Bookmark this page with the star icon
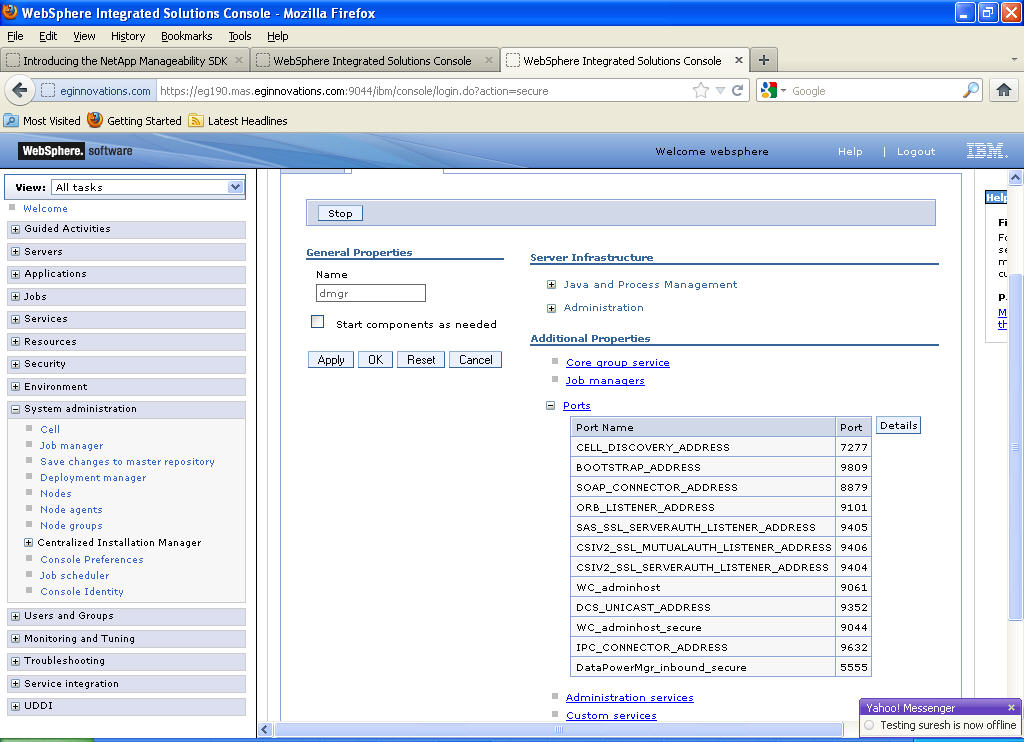This screenshot has width=1024, height=742. (701, 91)
